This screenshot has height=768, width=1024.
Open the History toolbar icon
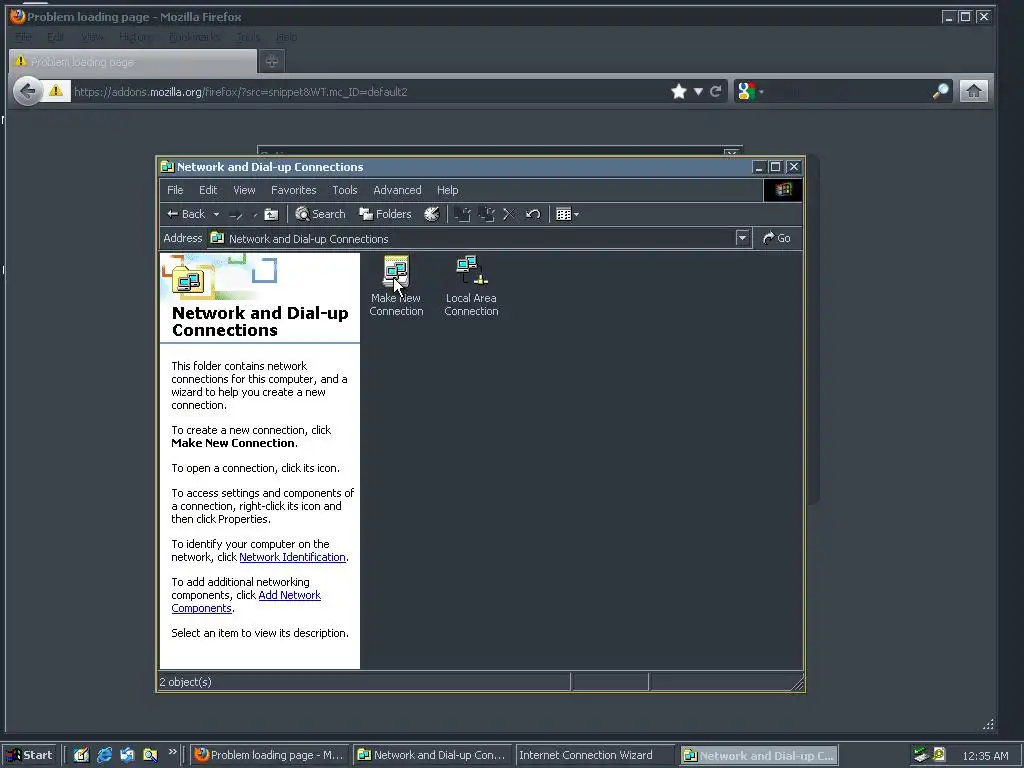(x=432, y=214)
